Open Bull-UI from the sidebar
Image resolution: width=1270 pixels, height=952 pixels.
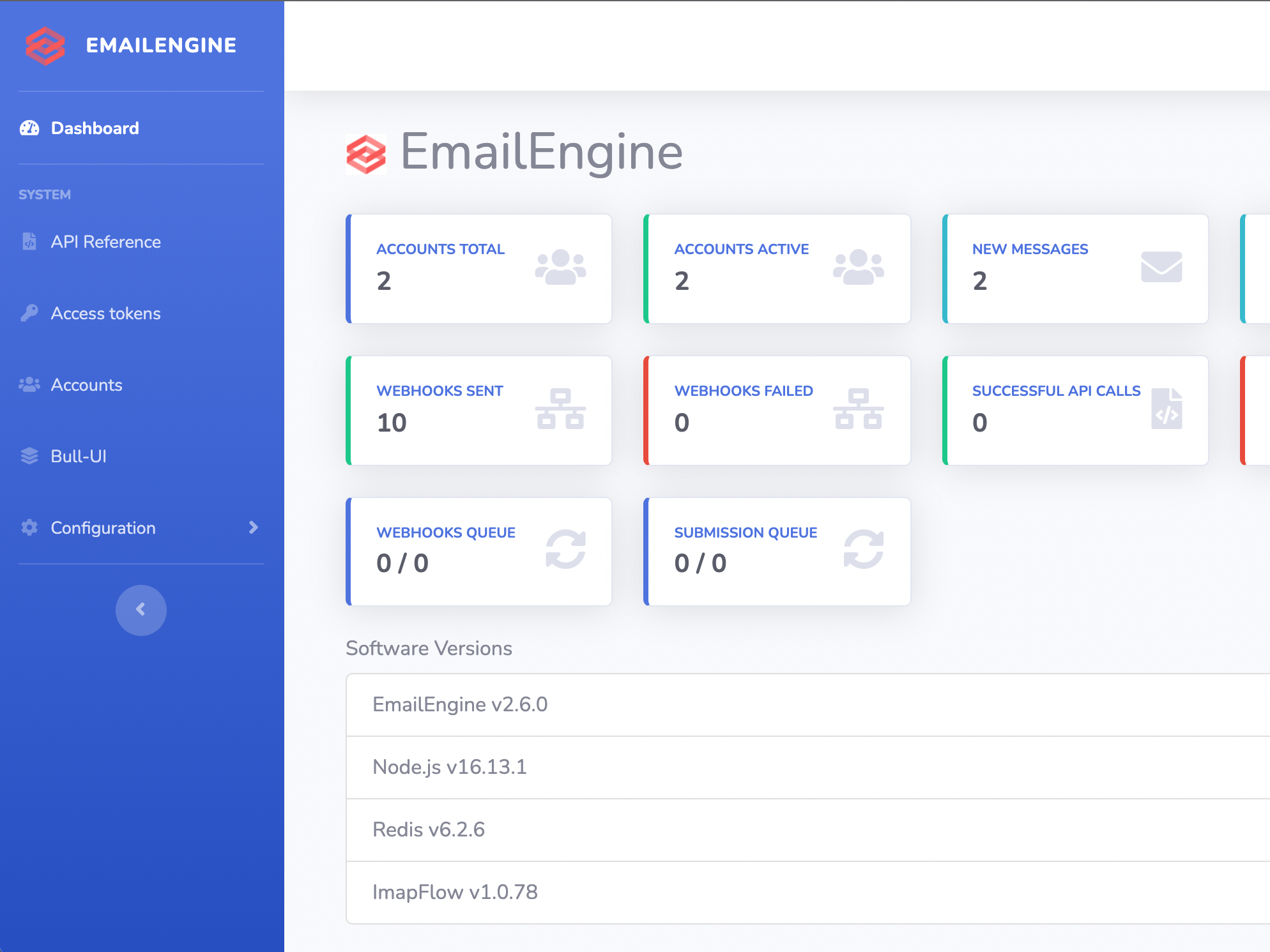pos(79,456)
